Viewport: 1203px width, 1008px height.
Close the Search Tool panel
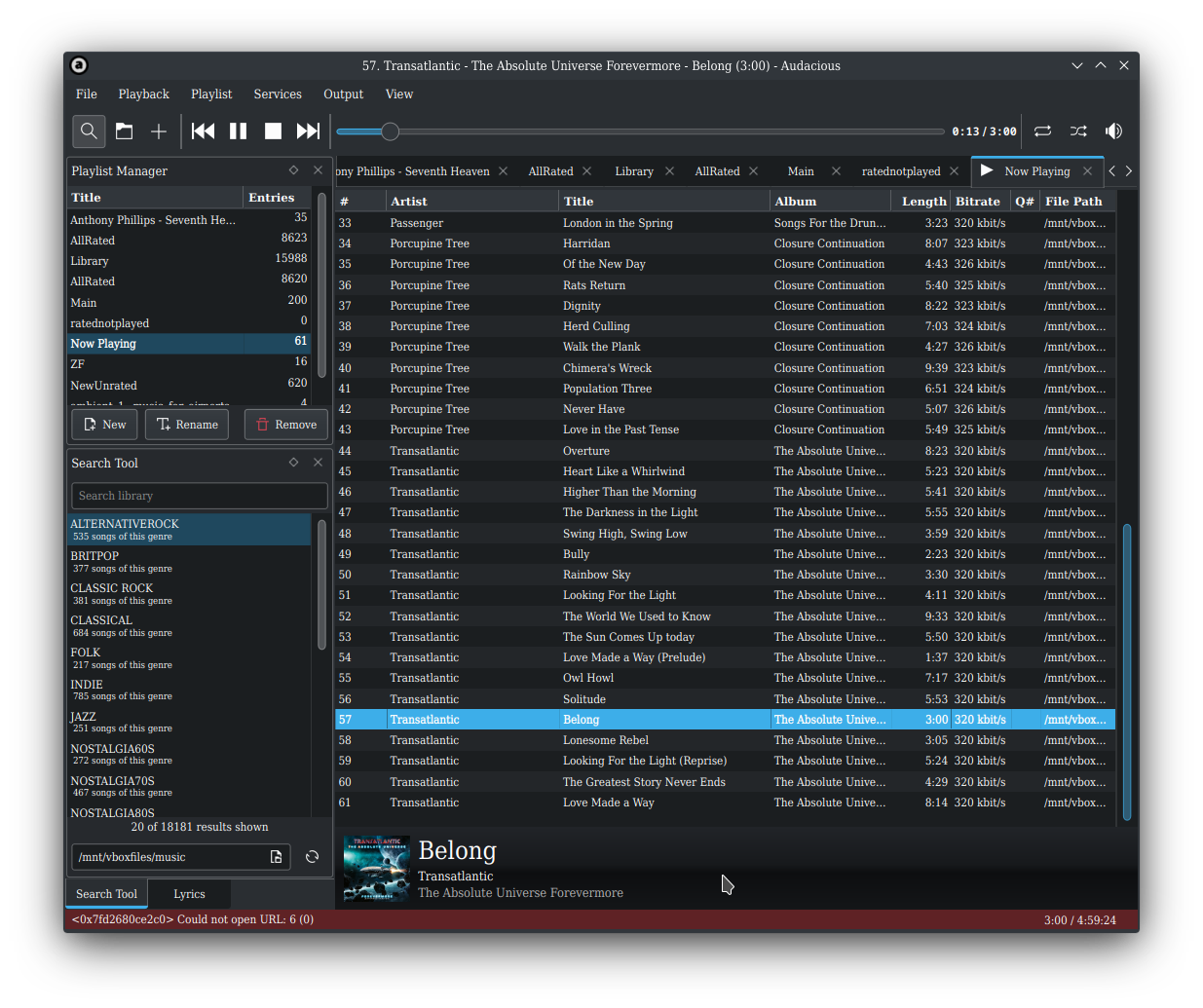pos(318,463)
